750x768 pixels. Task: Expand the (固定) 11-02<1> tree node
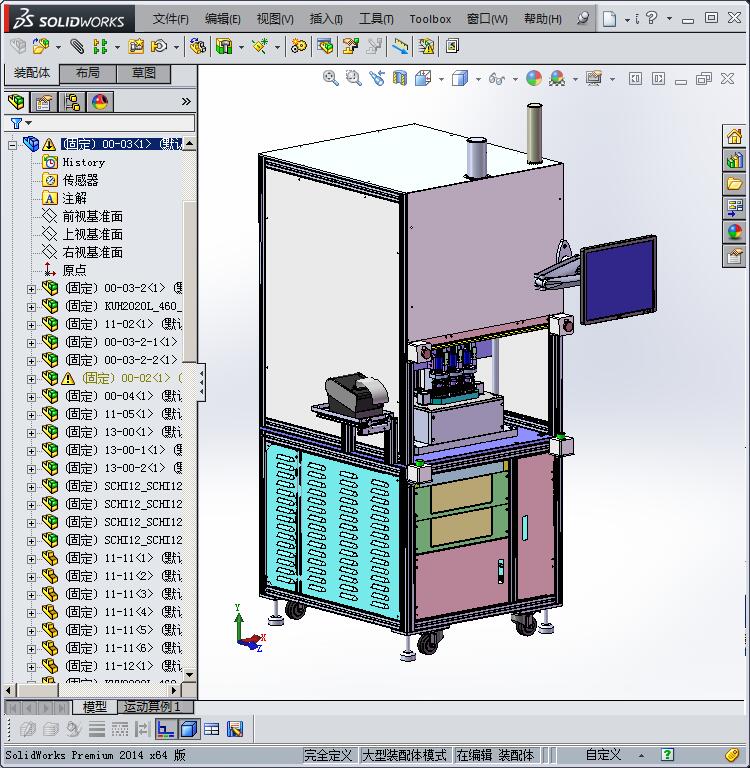[31, 325]
